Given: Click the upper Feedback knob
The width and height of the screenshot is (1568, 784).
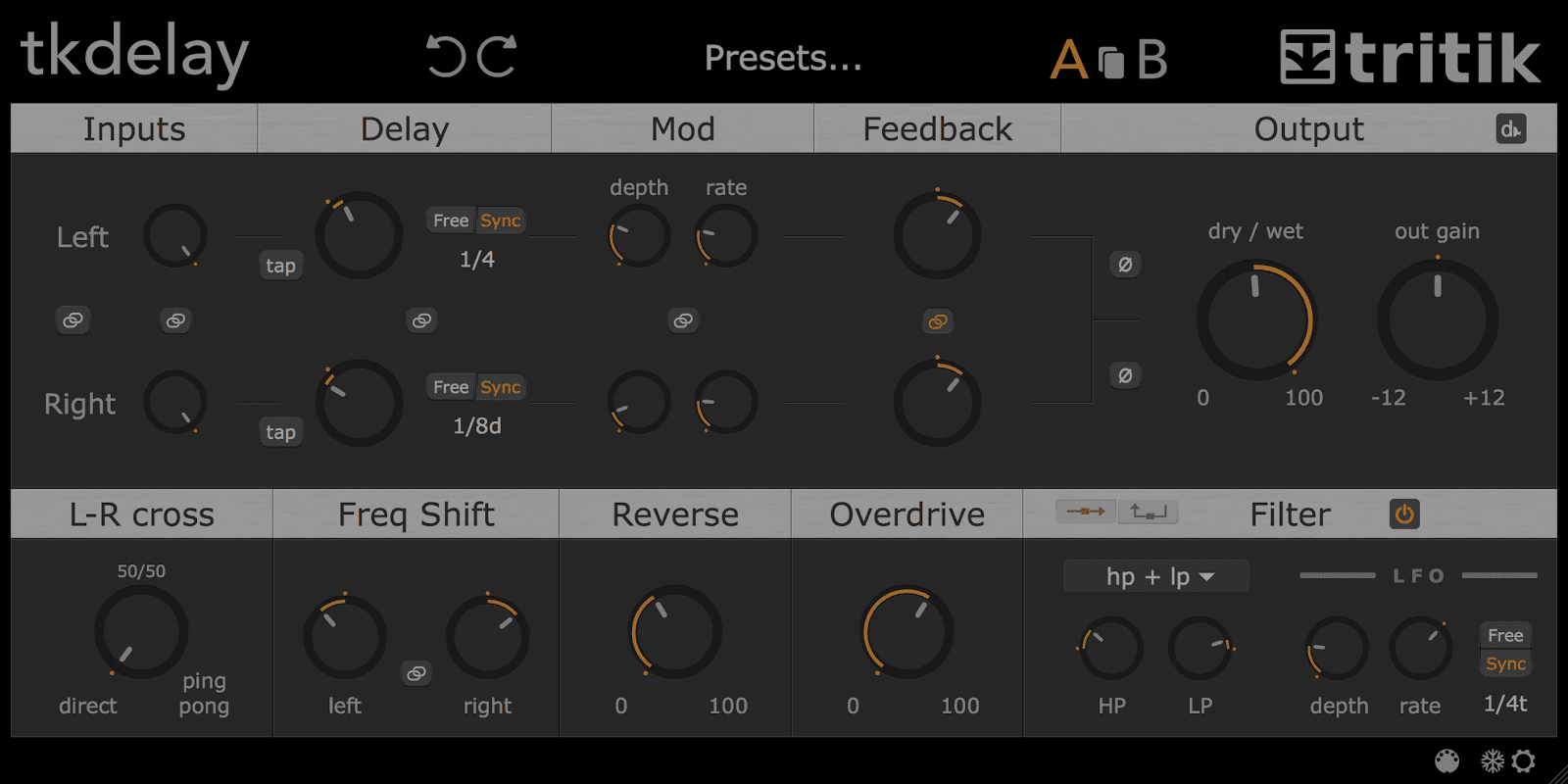Looking at the screenshot, I should point(937,235).
